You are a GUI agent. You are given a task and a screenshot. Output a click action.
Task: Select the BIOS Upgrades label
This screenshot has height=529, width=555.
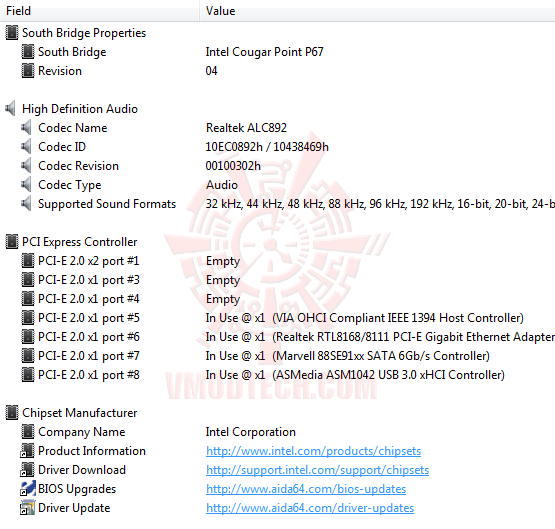(77, 489)
